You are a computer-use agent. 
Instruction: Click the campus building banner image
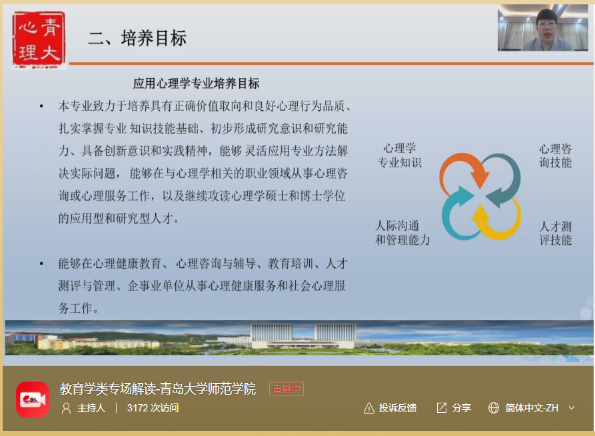pyautogui.click(x=299, y=338)
